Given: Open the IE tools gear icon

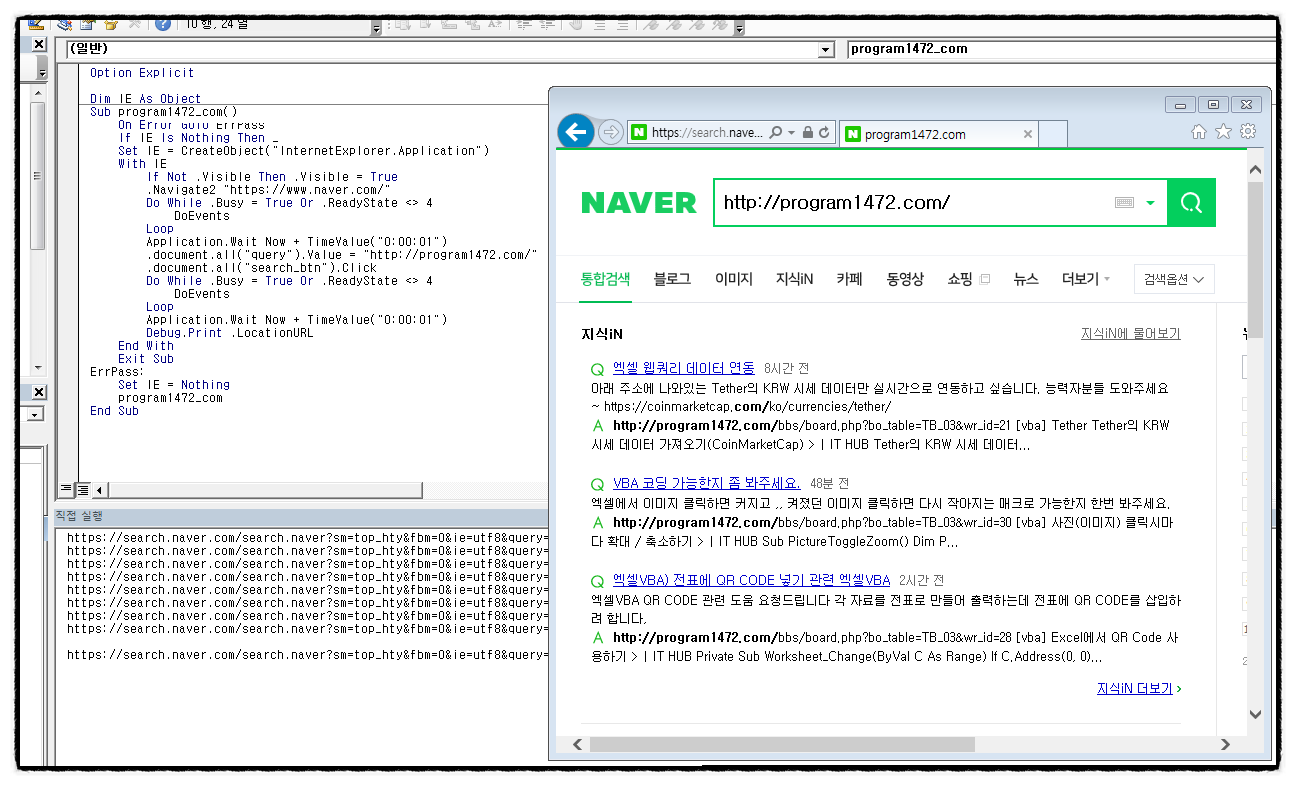Looking at the screenshot, I should pos(1247,132).
